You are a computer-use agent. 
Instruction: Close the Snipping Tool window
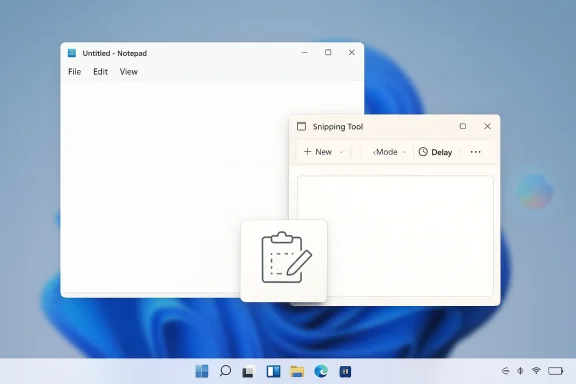(x=487, y=126)
